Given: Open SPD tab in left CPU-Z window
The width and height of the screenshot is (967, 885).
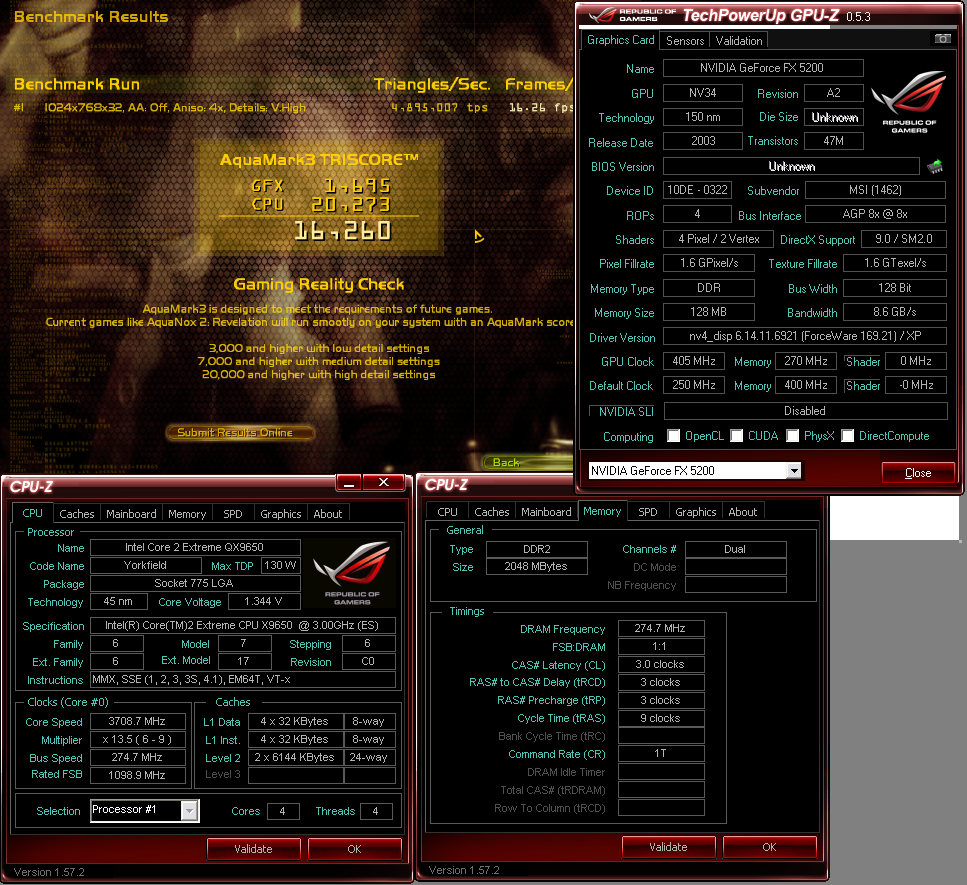Looking at the screenshot, I should pos(232,514).
